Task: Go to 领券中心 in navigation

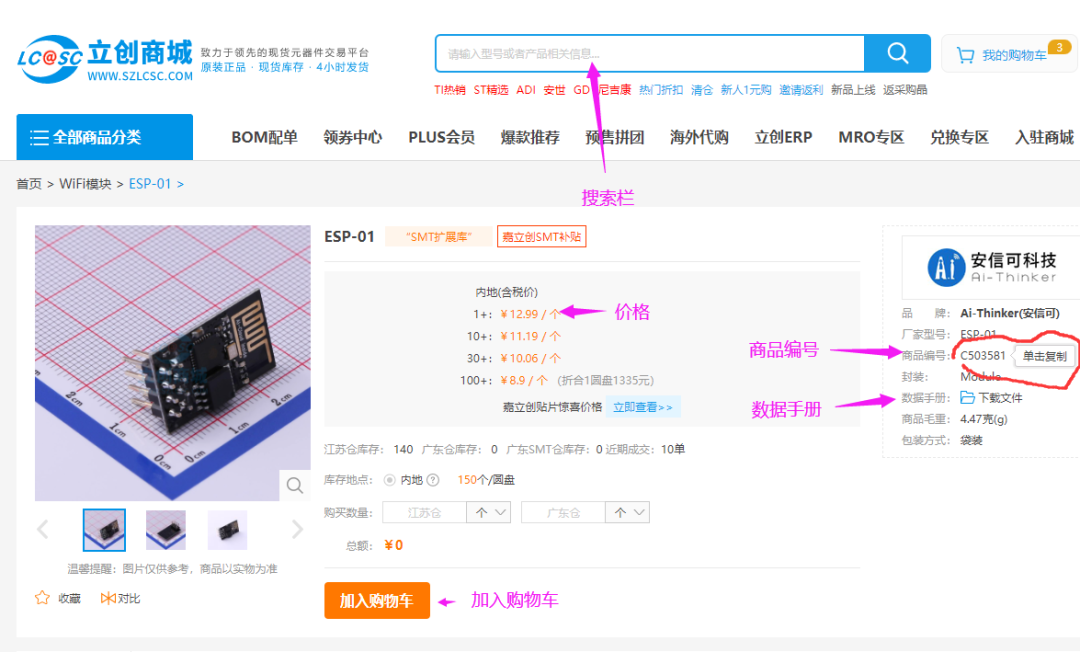Action: pyautogui.click(x=353, y=138)
